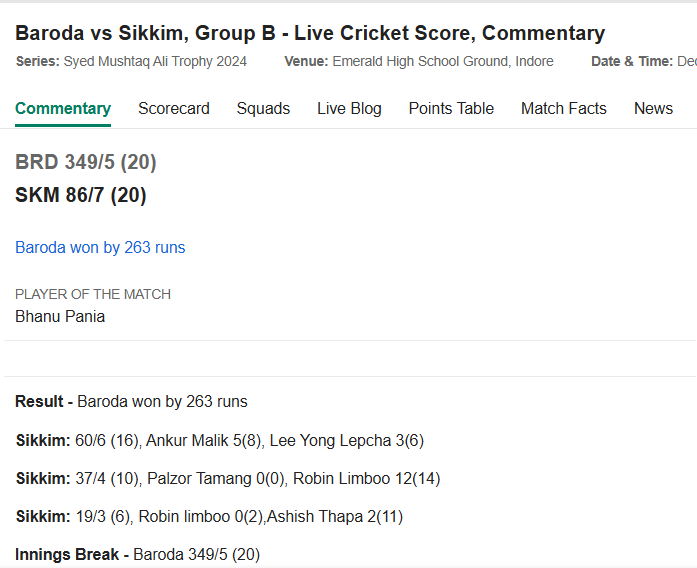The width and height of the screenshot is (697, 568).
Task: Click the page title Baroda vs Sikkim
Action: (310, 33)
